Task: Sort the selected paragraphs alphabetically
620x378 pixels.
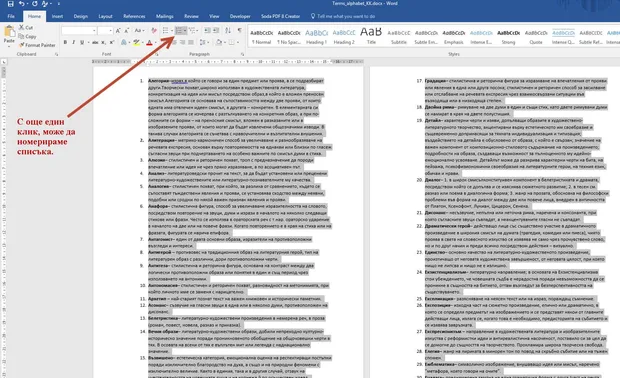Action: [228, 30]
